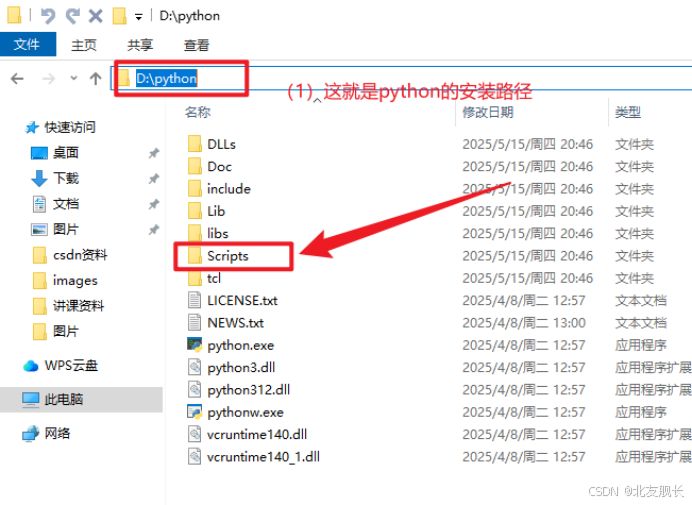Click the tcl folder icon
Screen dimensions: 692x505
pos(195,278)
